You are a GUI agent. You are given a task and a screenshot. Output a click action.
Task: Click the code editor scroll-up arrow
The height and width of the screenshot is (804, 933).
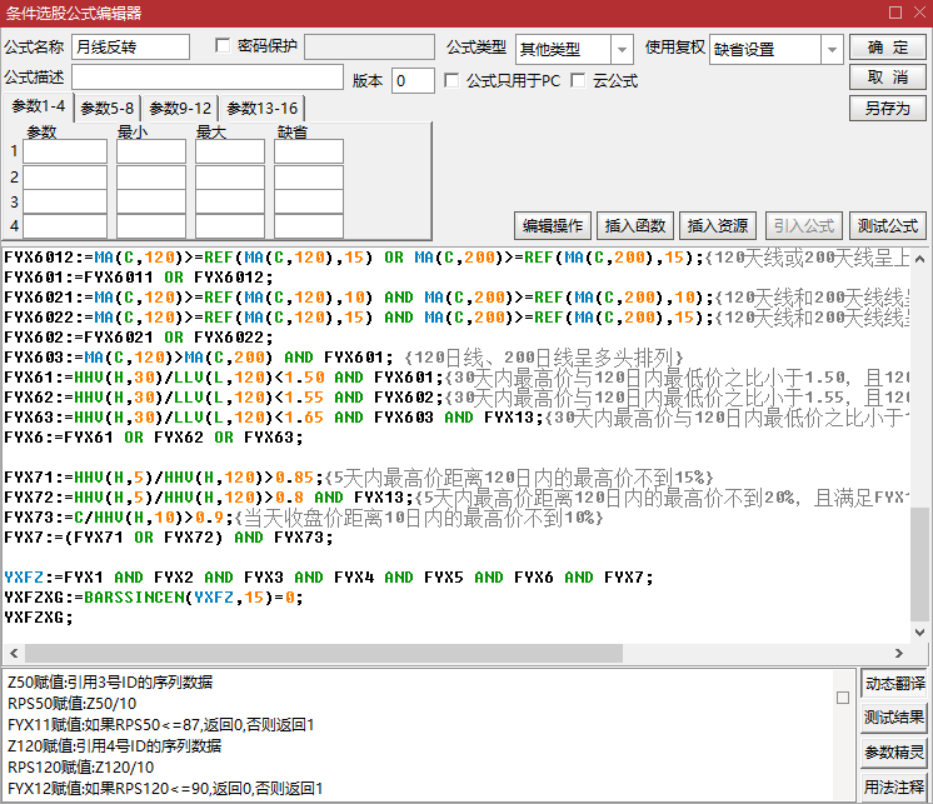(919, 259)
